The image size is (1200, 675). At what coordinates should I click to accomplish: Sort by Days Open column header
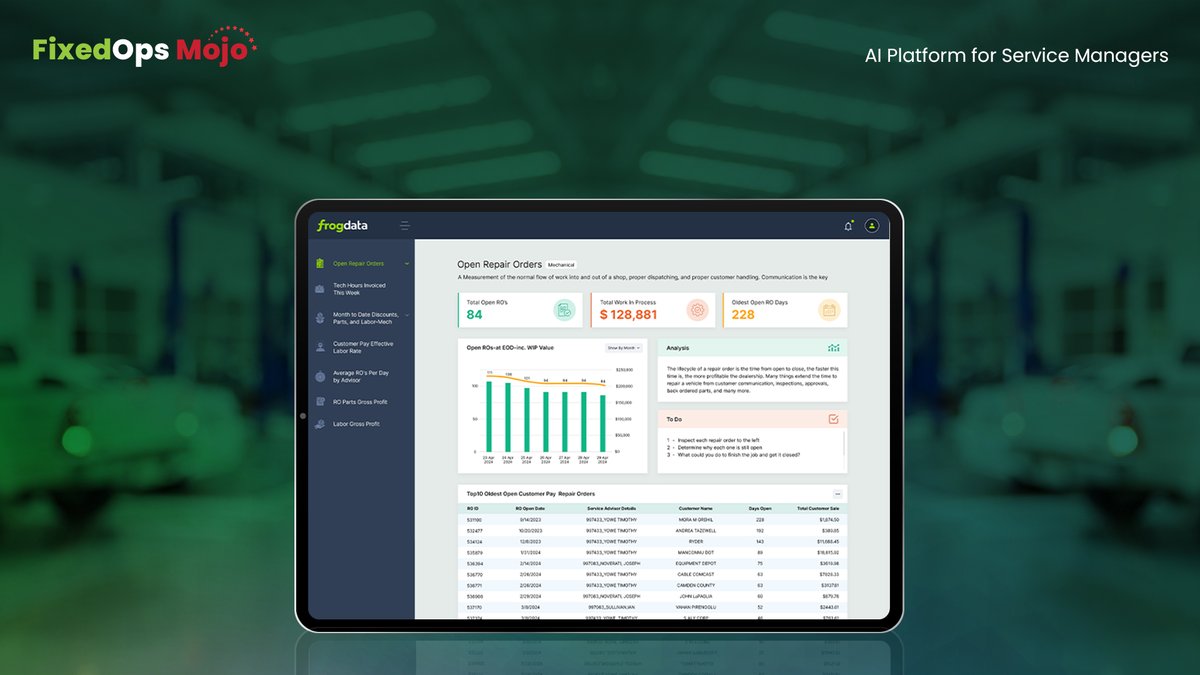point(760,508)
